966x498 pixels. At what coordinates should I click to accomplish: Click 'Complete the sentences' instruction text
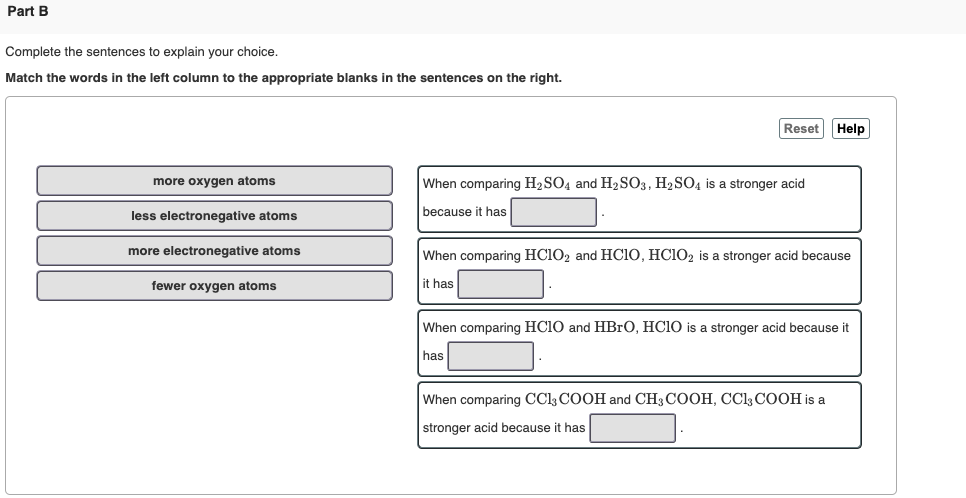141,51
